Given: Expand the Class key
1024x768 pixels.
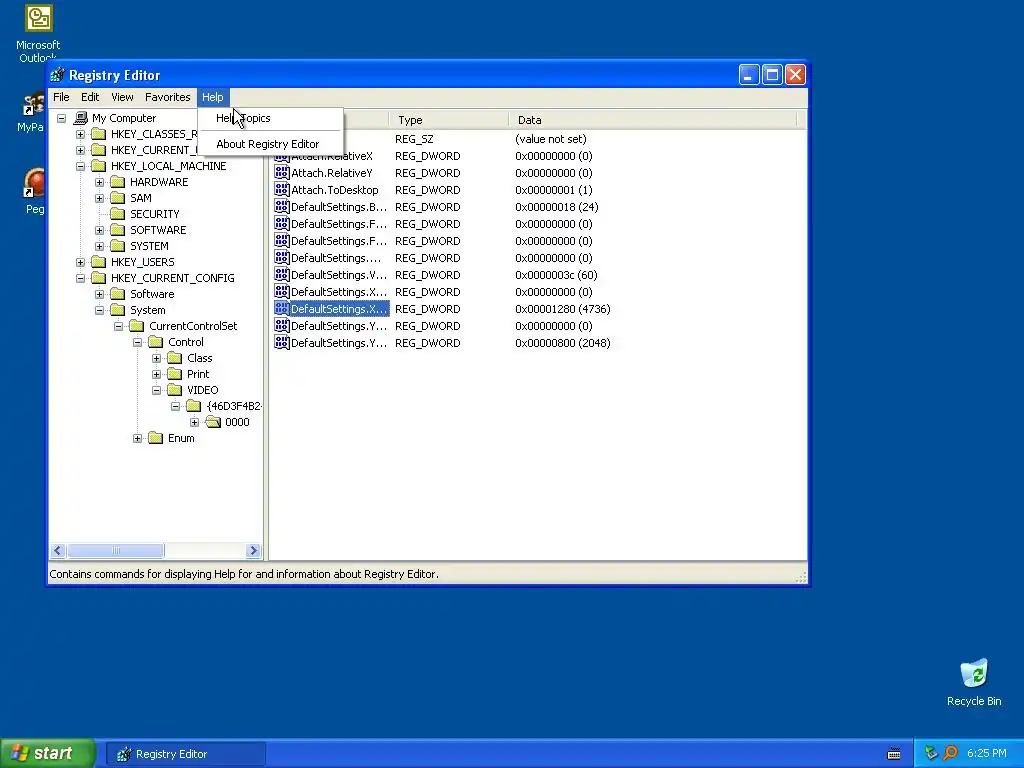Looking at the screenshot, I should (157, 358).
